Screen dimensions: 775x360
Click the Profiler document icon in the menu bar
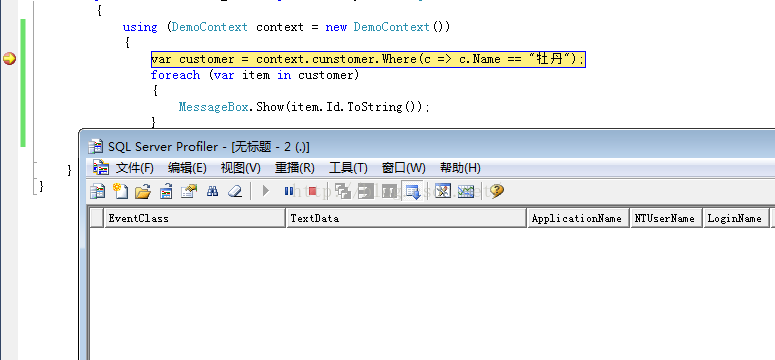click(101, 168)
